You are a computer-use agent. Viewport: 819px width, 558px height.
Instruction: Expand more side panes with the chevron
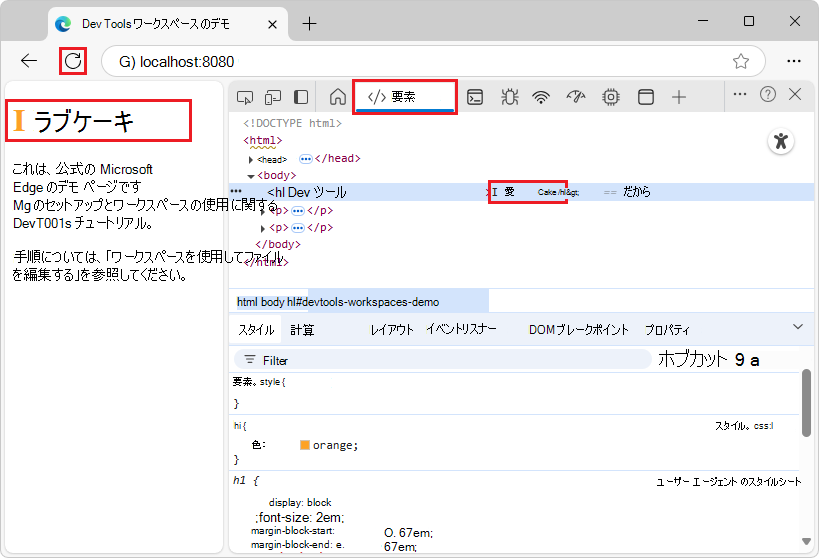click(798, 327)
